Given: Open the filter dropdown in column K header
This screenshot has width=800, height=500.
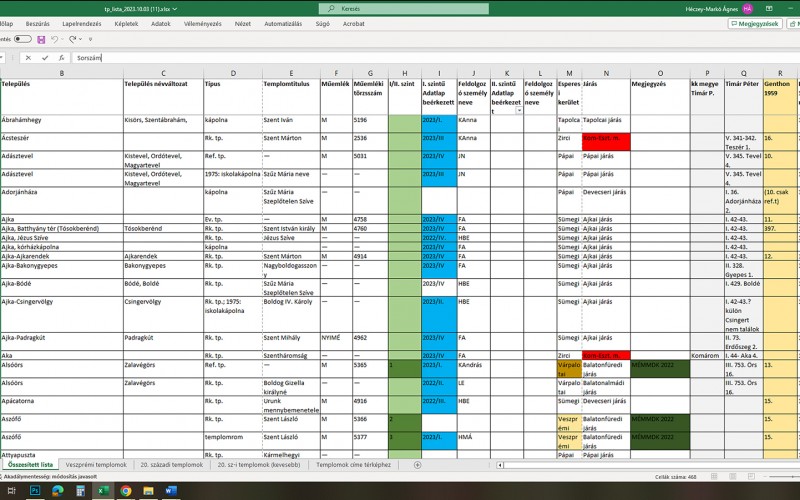Looking at the screenshot, I should pyautogui.click(x=519, y=111).
